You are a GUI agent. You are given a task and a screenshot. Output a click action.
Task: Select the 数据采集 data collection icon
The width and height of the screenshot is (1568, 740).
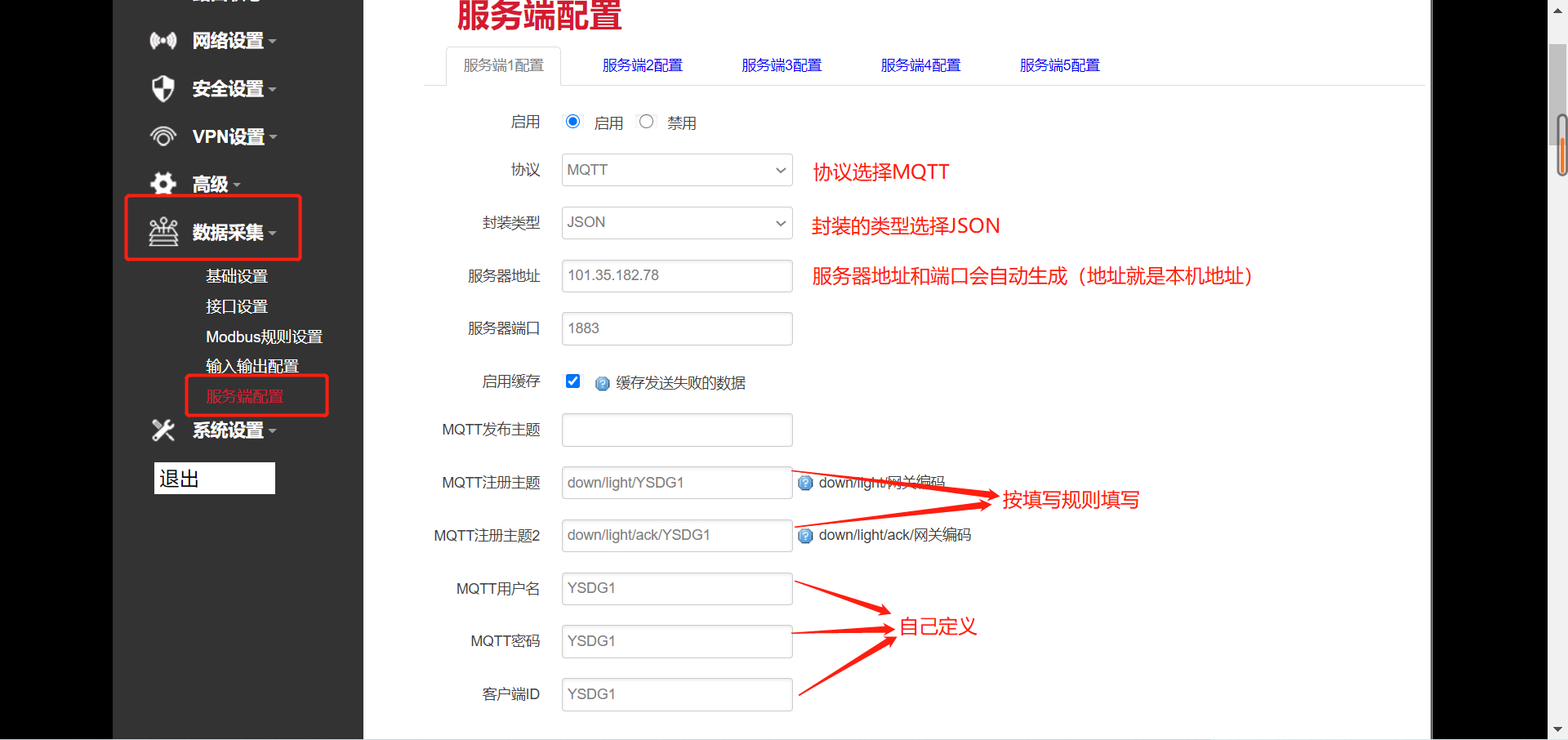(x=163, y=231)
